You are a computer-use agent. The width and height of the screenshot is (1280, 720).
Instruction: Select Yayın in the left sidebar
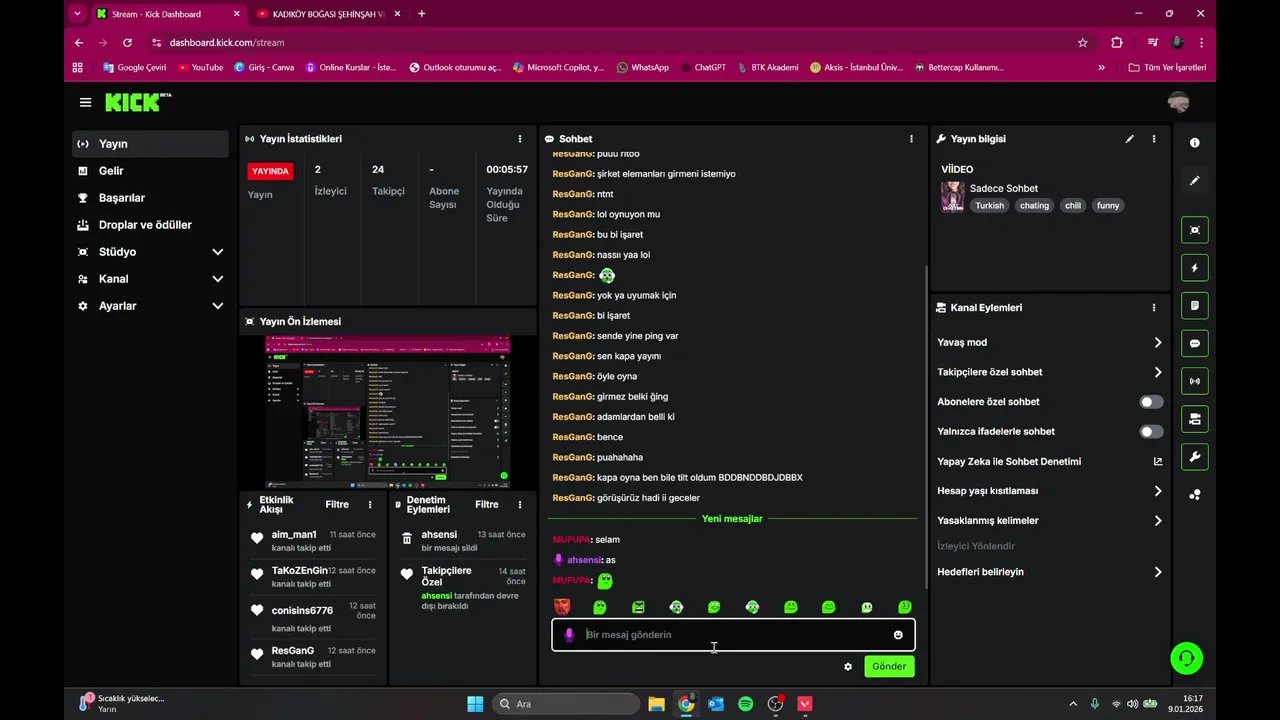click(150, 144)
